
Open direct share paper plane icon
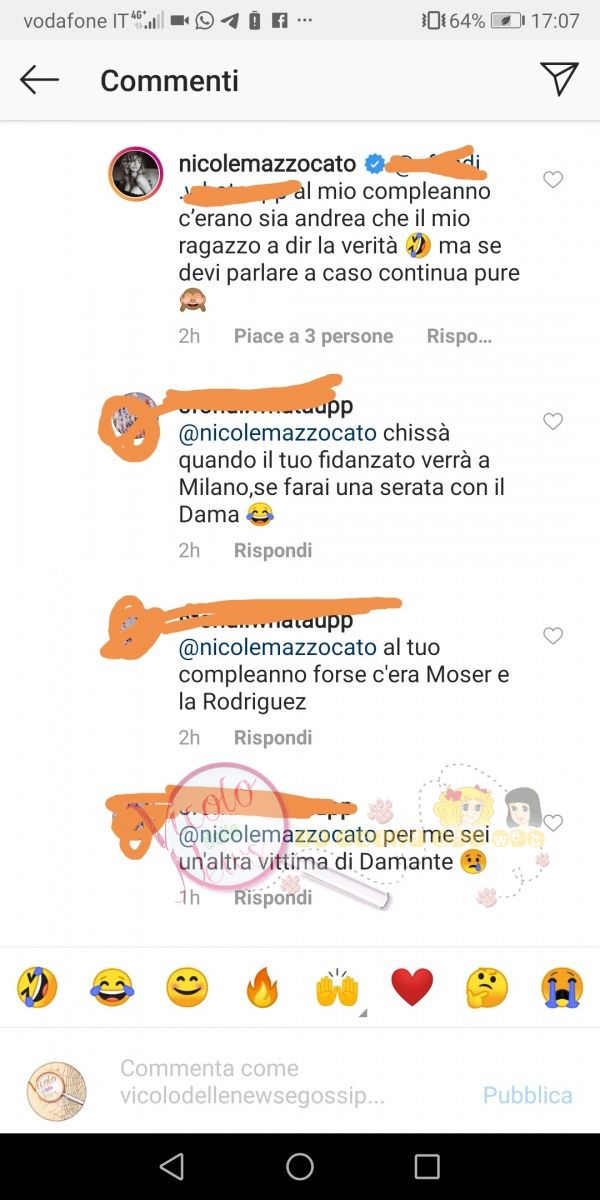point(559,80)
